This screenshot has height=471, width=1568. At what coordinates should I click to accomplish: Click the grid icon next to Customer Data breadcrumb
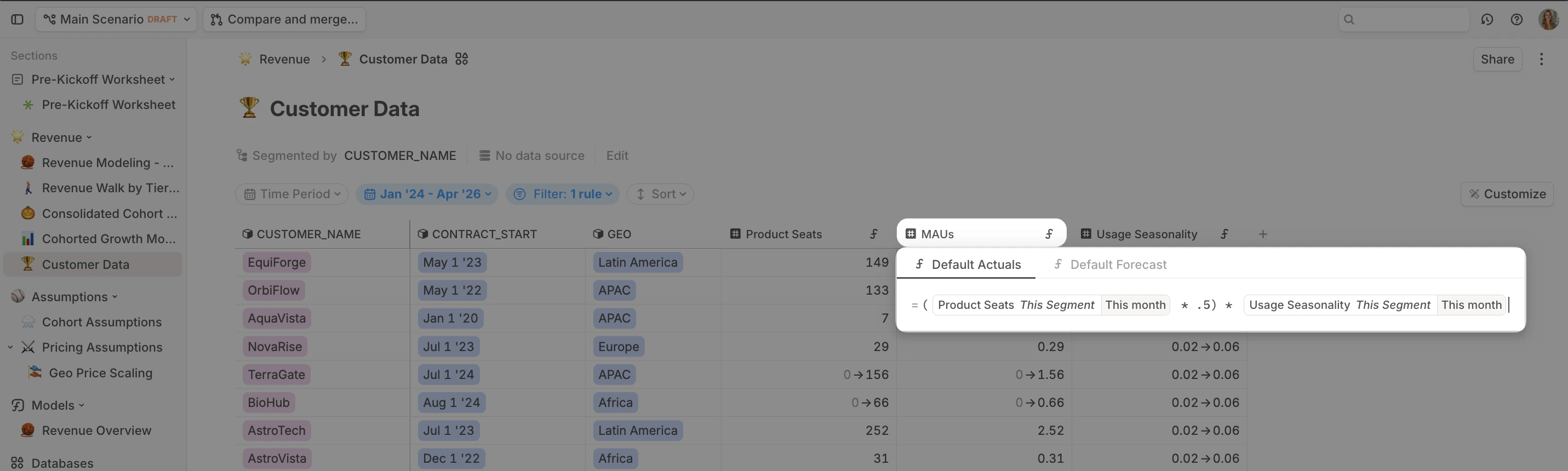tap(461, 59)
